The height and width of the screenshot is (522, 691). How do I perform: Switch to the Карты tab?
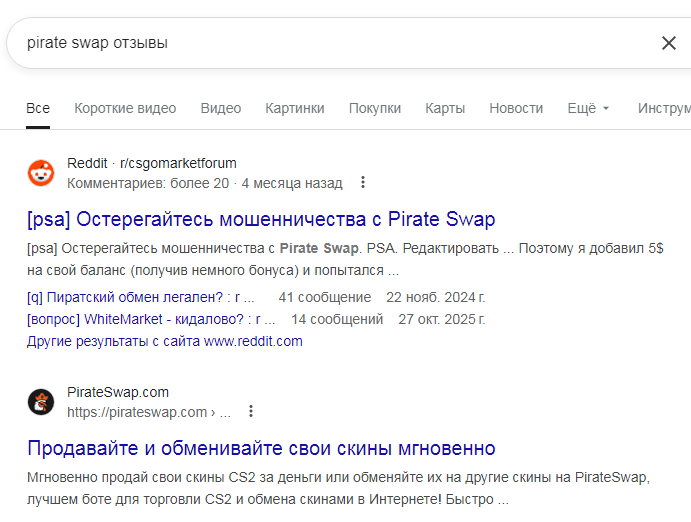pyautogui.click(x=445, y=108)
